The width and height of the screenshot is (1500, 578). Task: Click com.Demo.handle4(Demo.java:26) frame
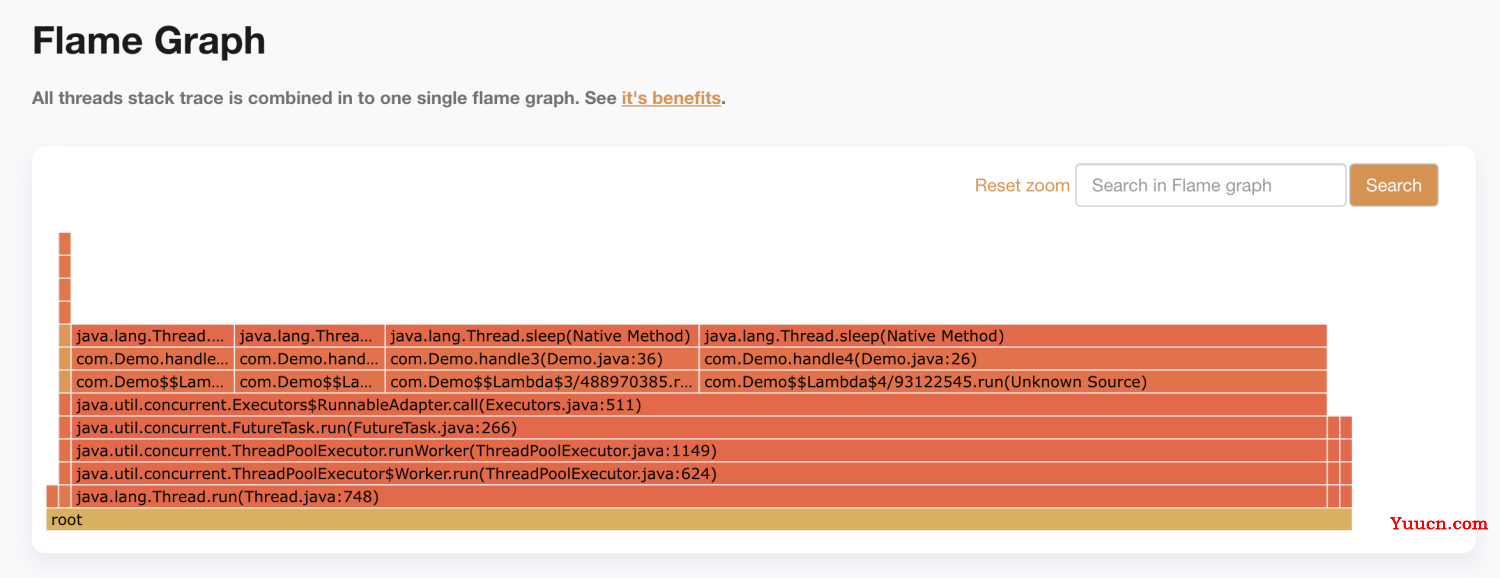(x=1013, y=358)
